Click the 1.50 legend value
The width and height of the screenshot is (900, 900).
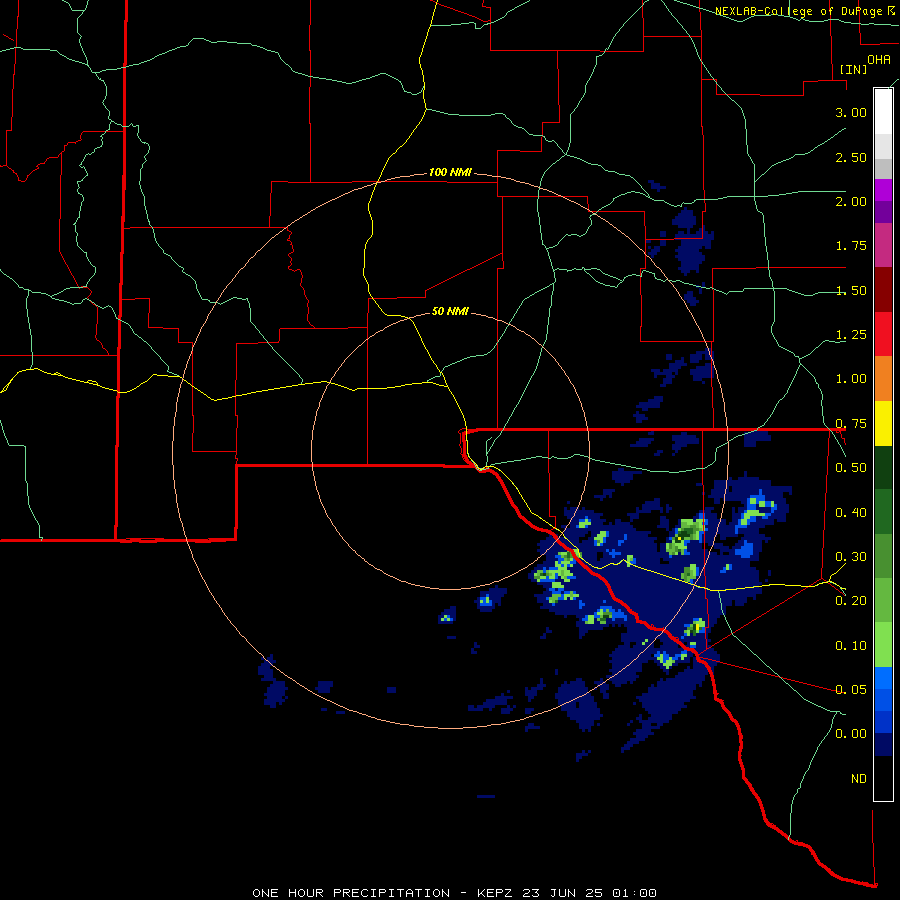coord(851,290)
